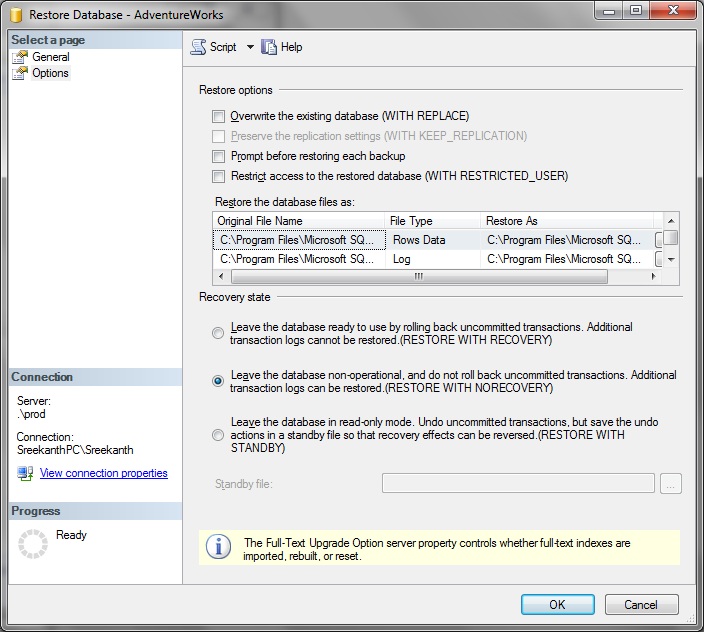Enable Overwrite the existing database checkbox

pos(219,116)
